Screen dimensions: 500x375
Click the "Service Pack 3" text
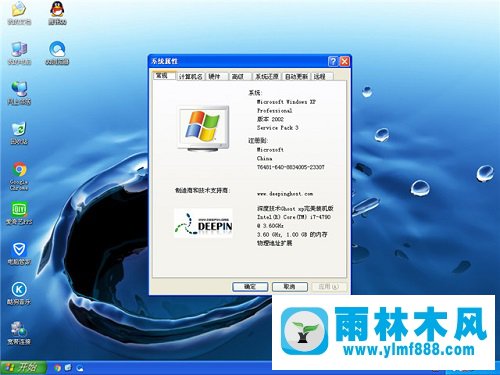277,128
